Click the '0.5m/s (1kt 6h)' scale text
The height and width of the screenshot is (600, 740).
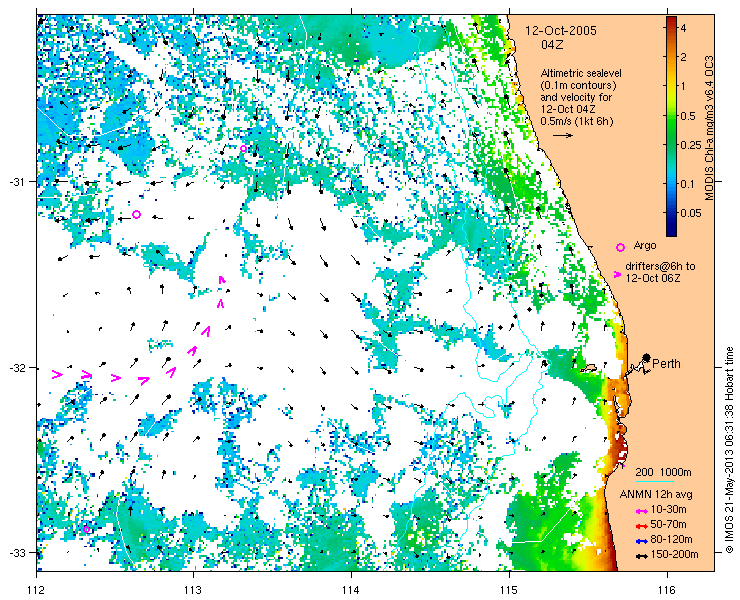coord(577,122)
